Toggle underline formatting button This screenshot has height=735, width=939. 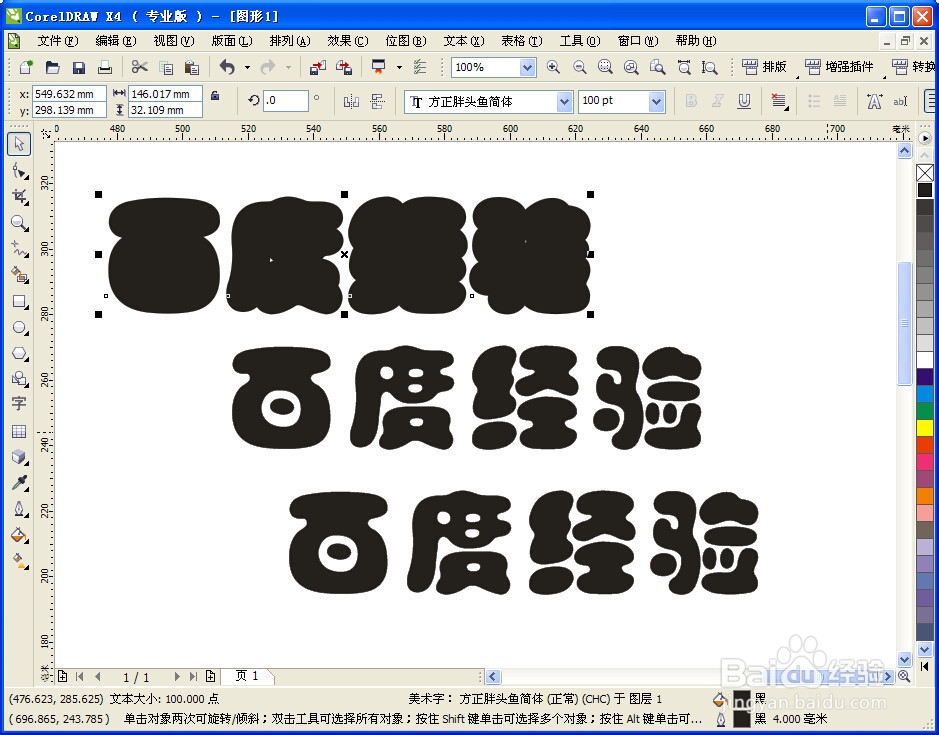click(x=744, y=101)
